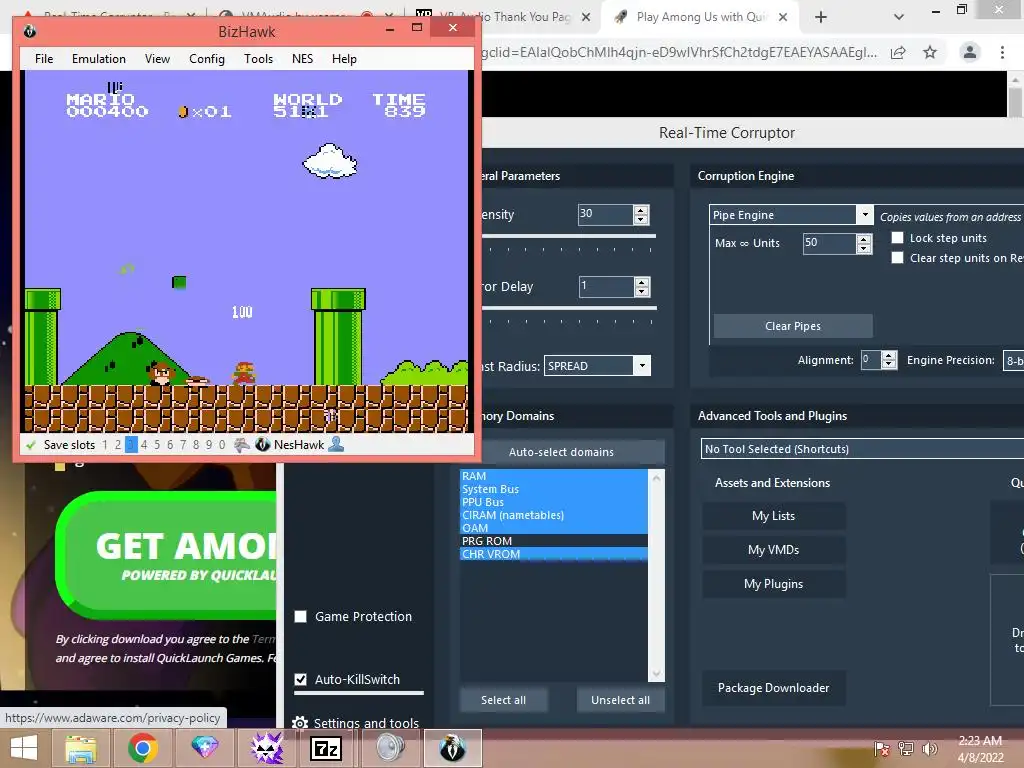Open the diamond gem app on taskbar

click(x=204, y=748)
